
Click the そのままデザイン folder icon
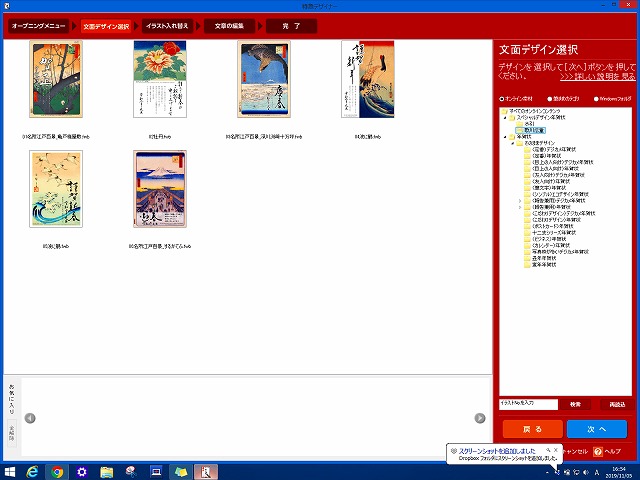(520, 143)
